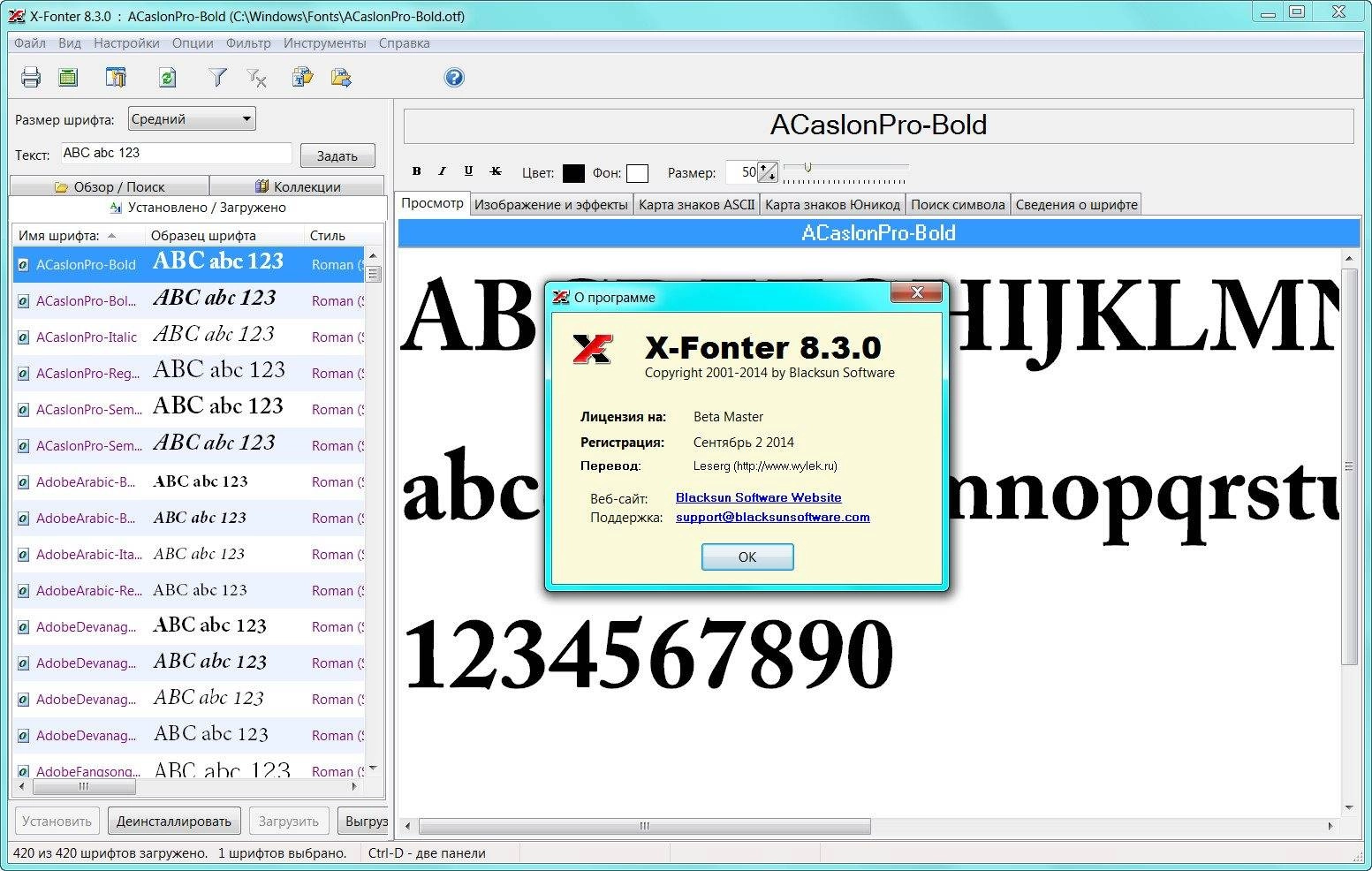Click Образец шрифта column header
Viewport: 1372px width, 871px height.
coord(224,236)
